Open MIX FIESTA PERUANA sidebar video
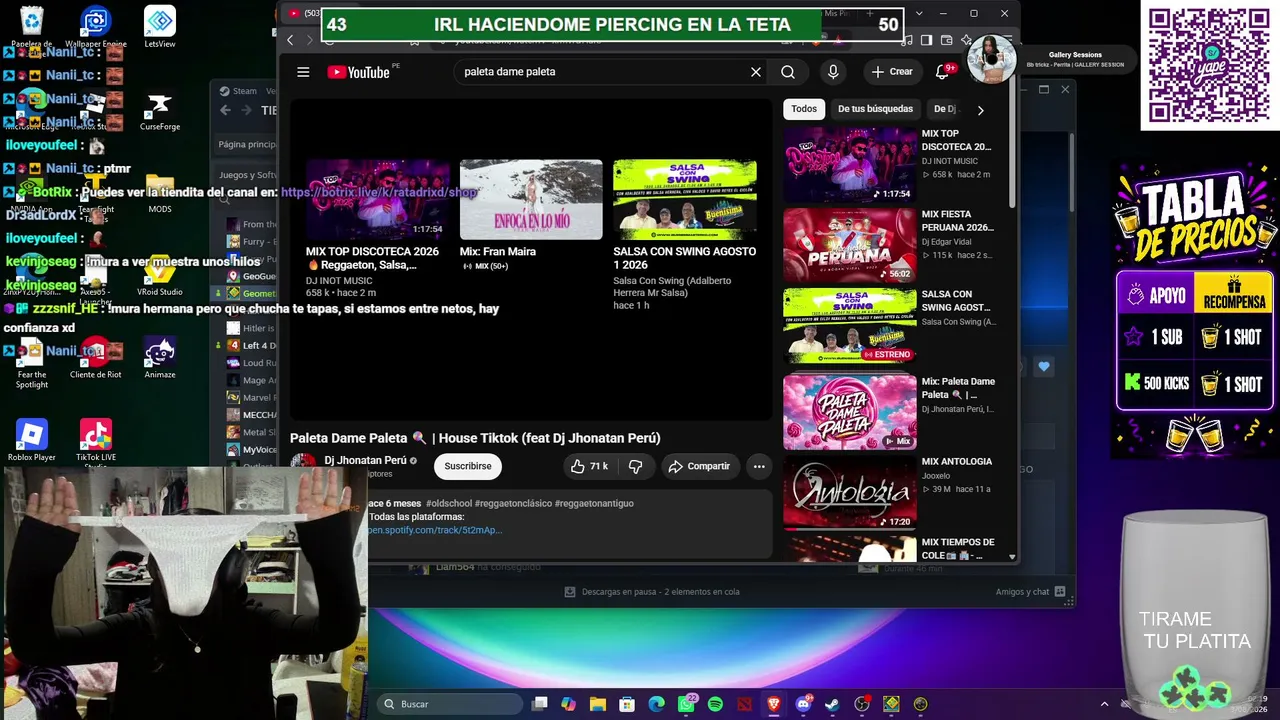Image resolution: width=1280 pixels, height=720 pixels. [849, 245]
